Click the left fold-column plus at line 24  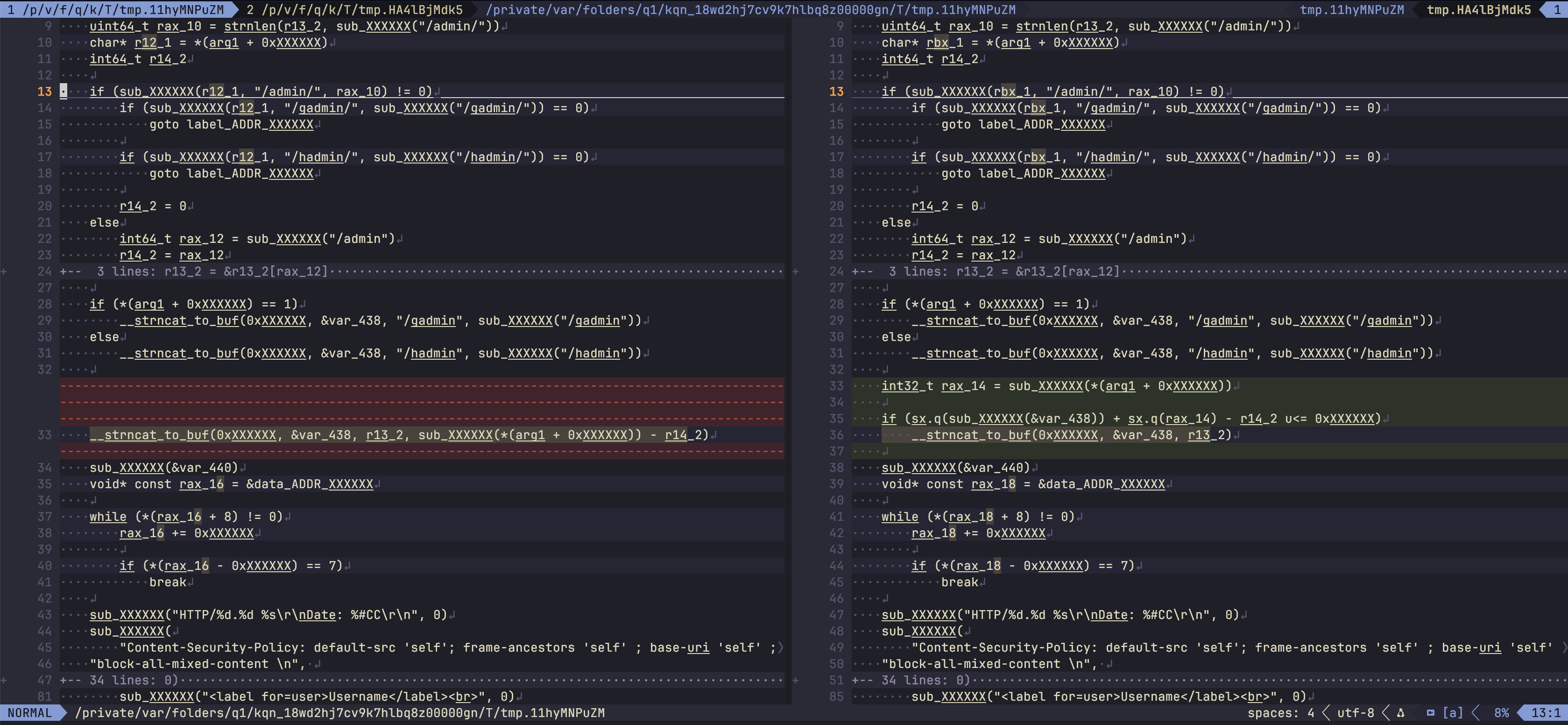[x=4, y=271]
